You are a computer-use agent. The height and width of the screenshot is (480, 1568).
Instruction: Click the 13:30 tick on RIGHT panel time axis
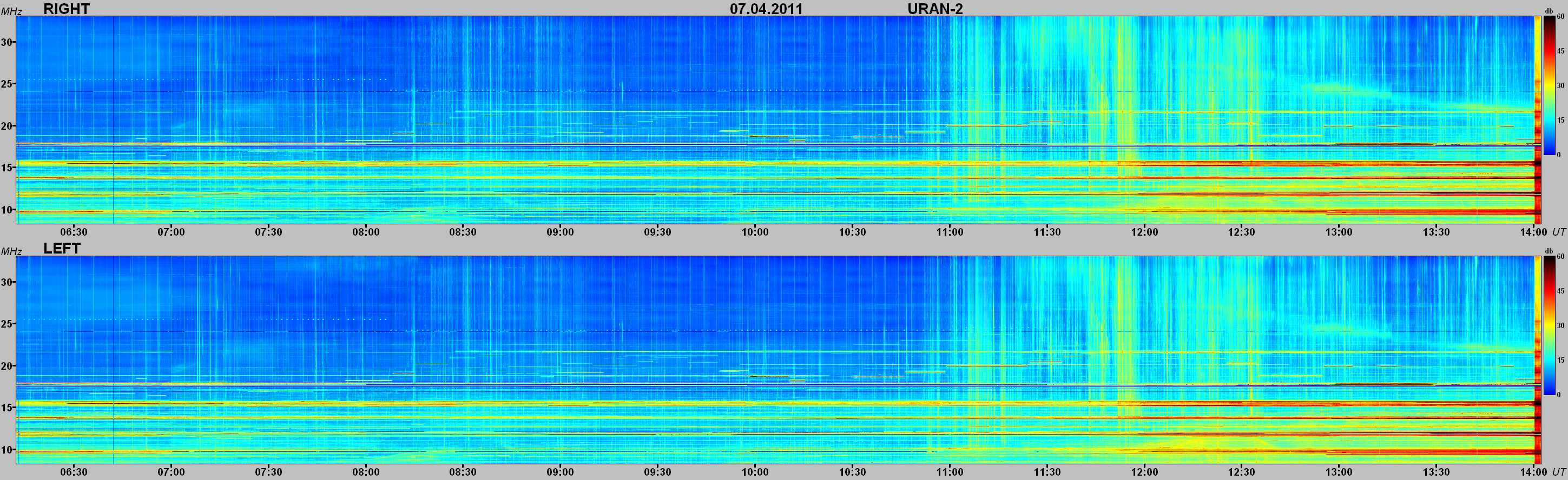point(1437,232)
